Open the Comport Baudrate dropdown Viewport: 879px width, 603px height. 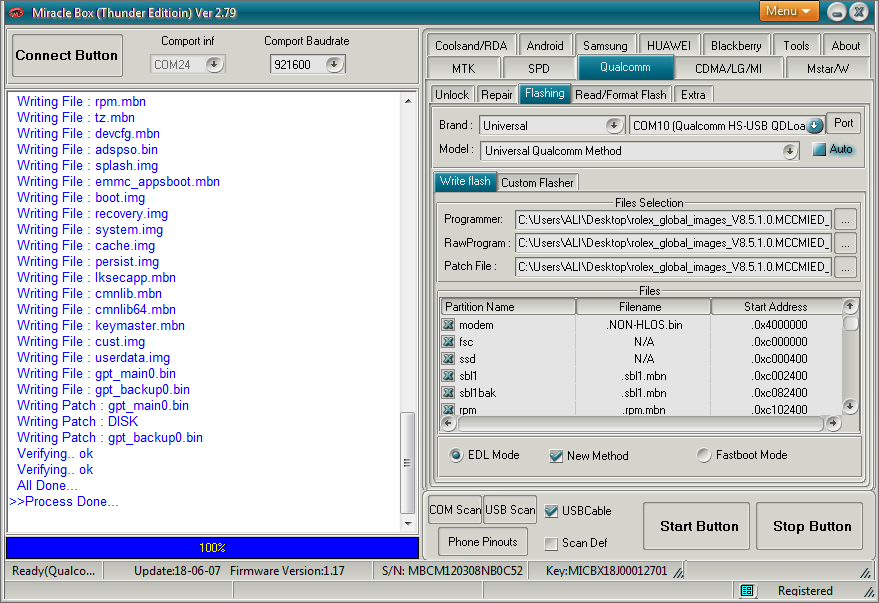coord(334,64)
